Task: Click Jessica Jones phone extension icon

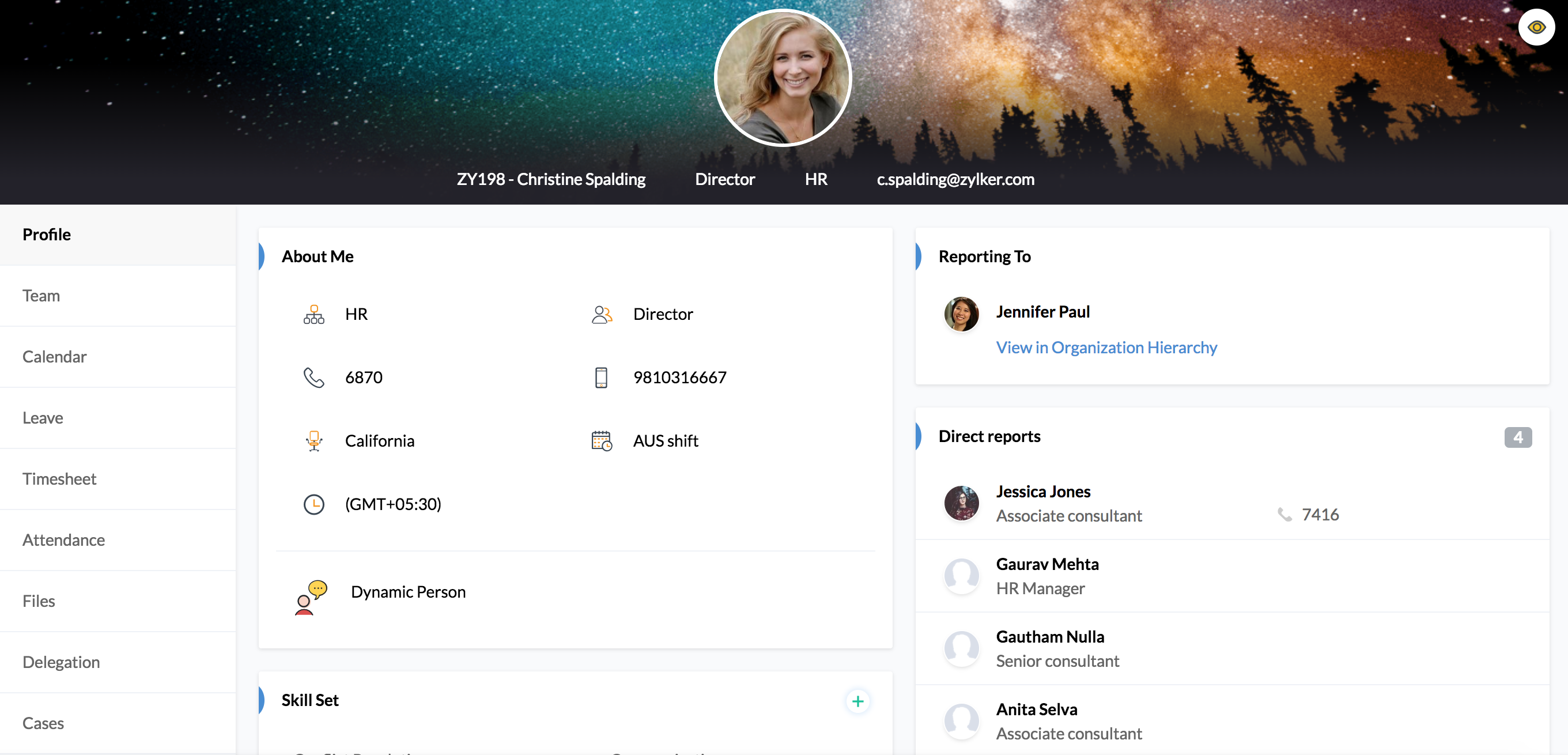Action: 1284,515
